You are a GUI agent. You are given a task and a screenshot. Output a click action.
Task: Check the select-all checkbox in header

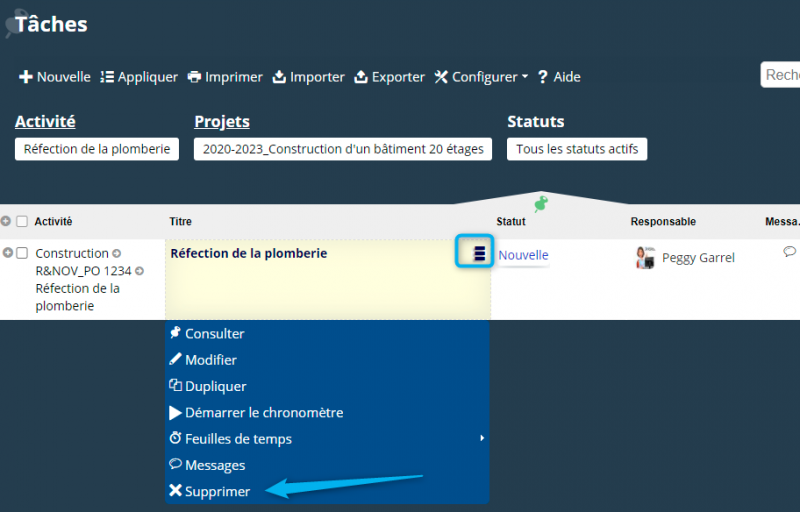pyautogui.click(x=22, y=222)
